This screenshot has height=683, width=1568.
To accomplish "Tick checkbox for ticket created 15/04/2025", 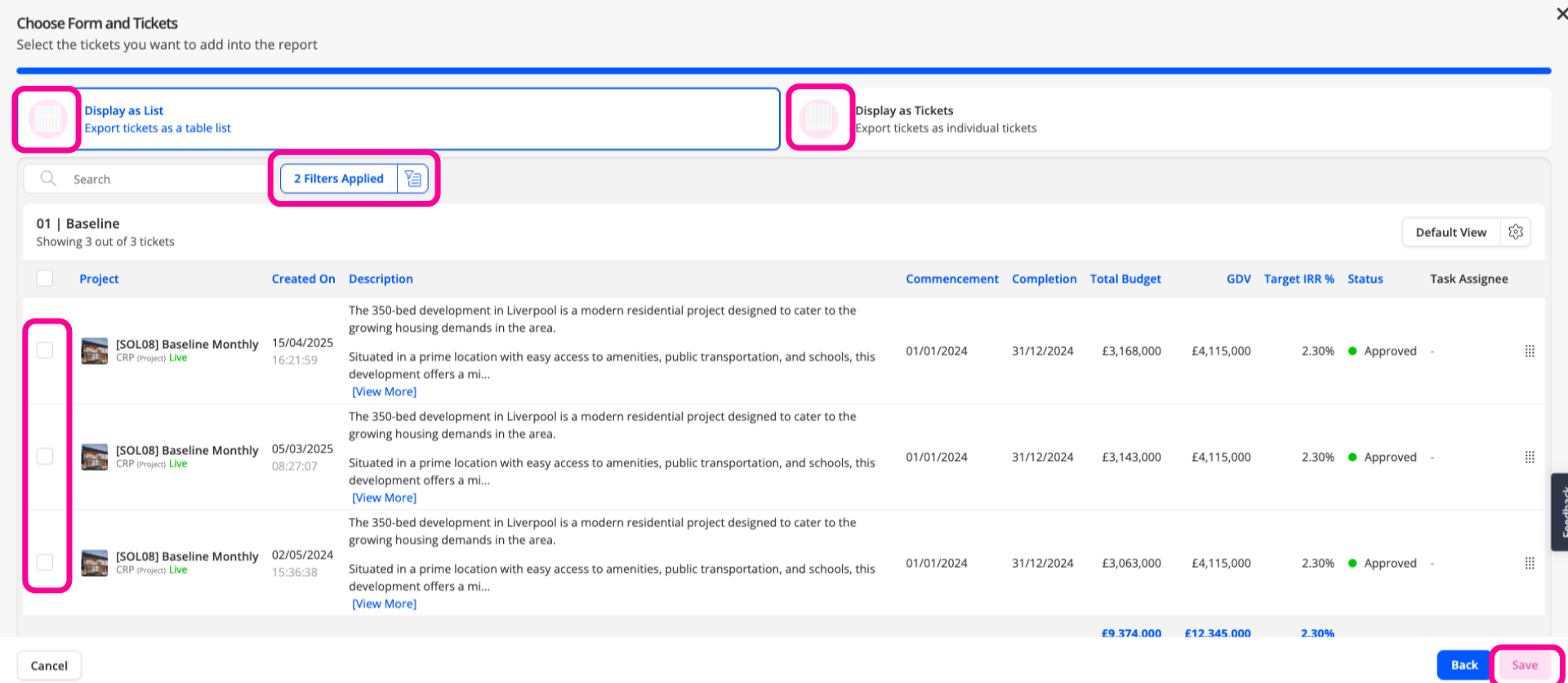I will tap(45, 350).
